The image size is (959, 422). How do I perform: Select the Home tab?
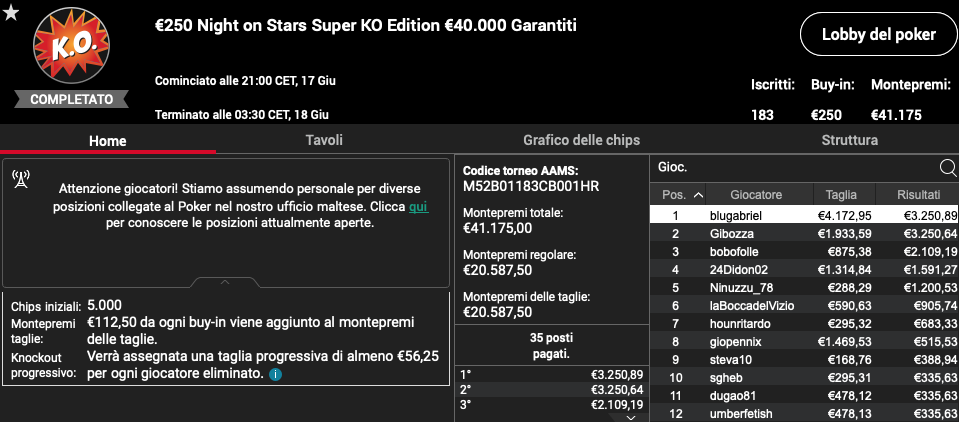click(x=108, y=141)
